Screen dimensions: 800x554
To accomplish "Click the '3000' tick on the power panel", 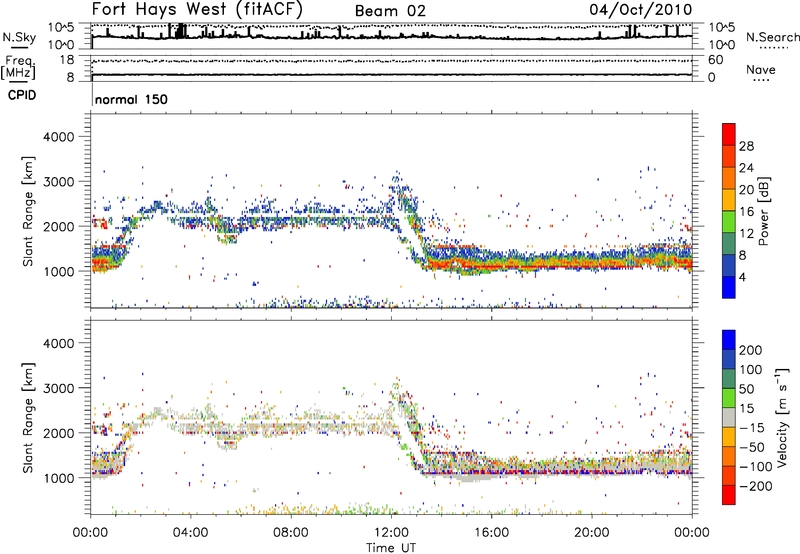I will coord(58,182).
